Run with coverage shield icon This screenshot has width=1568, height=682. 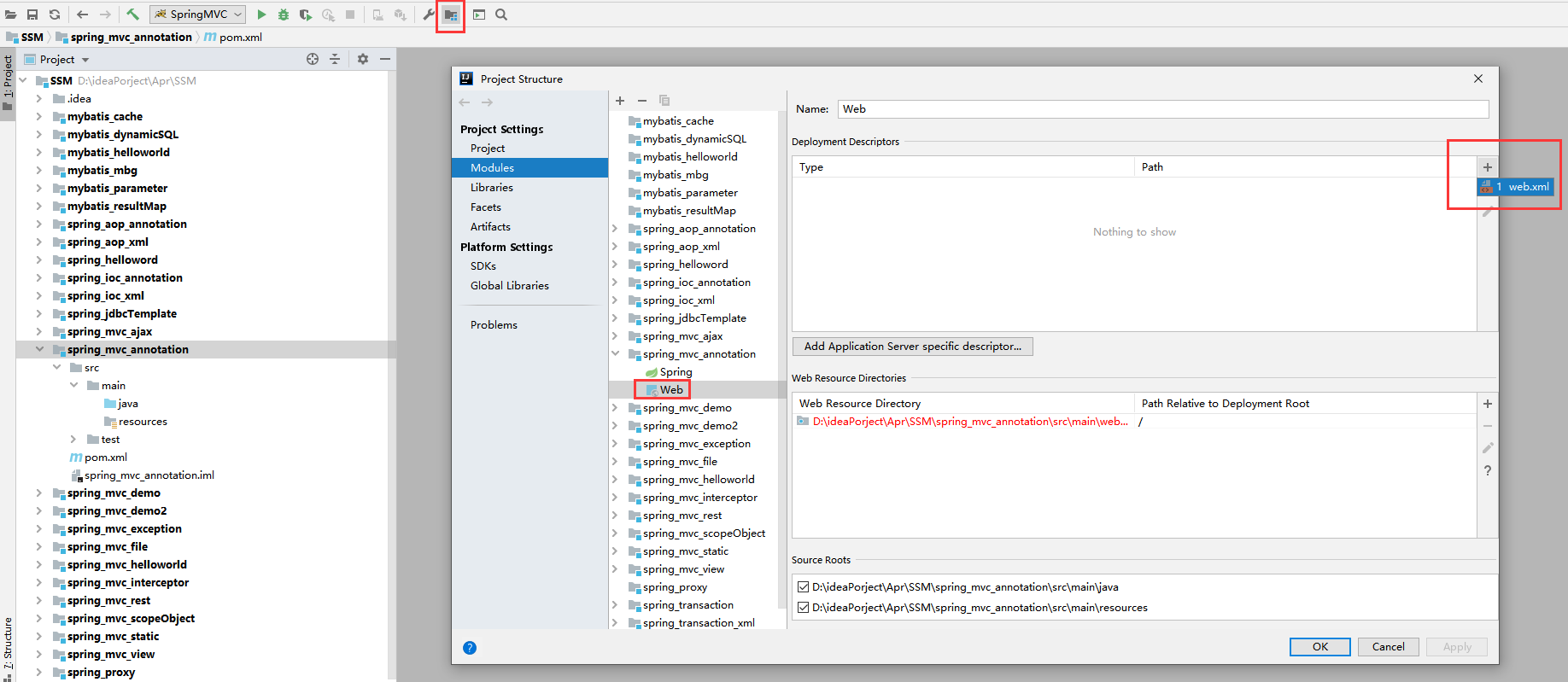pos(306,15)
